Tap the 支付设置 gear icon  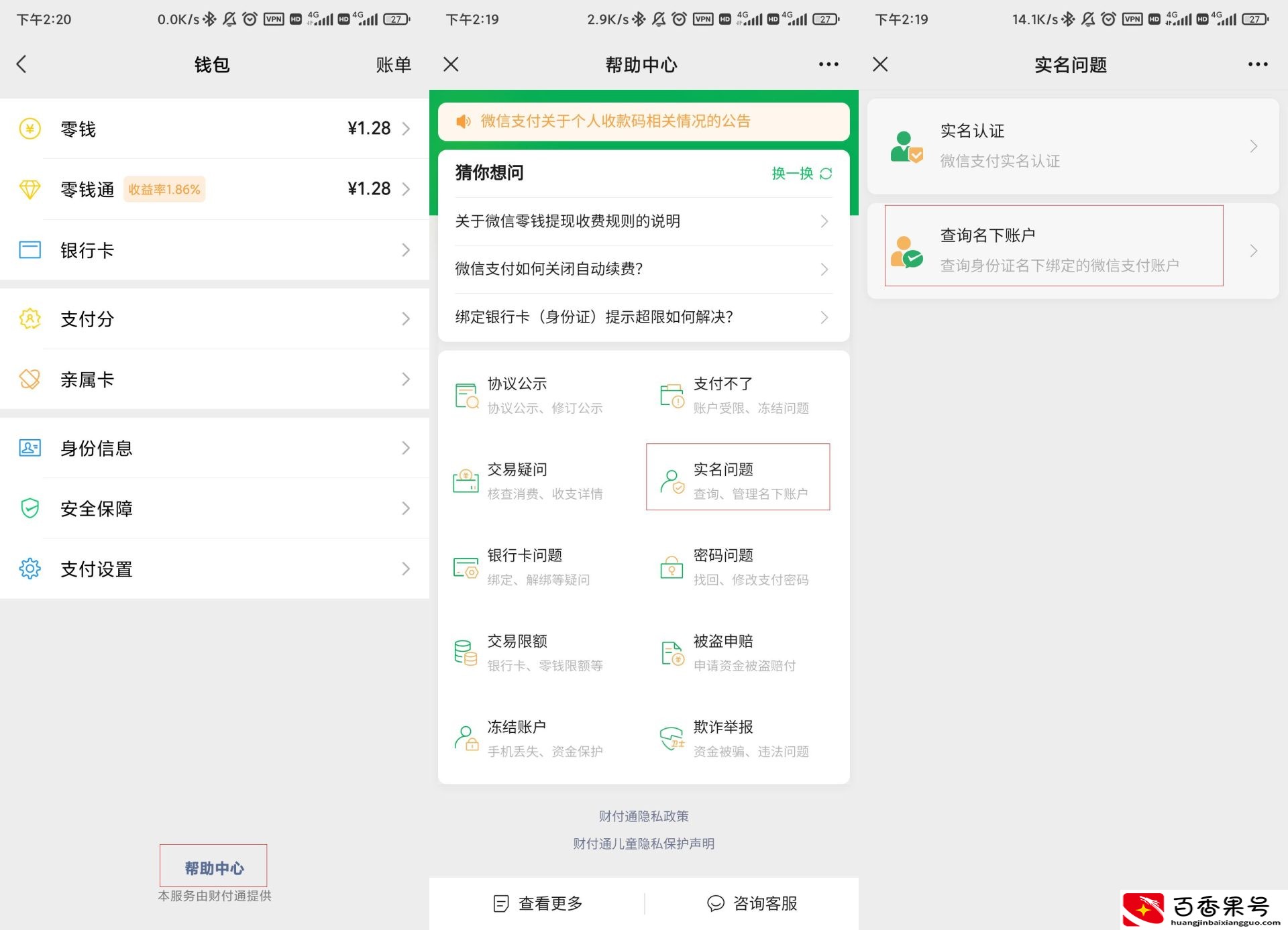30,569
